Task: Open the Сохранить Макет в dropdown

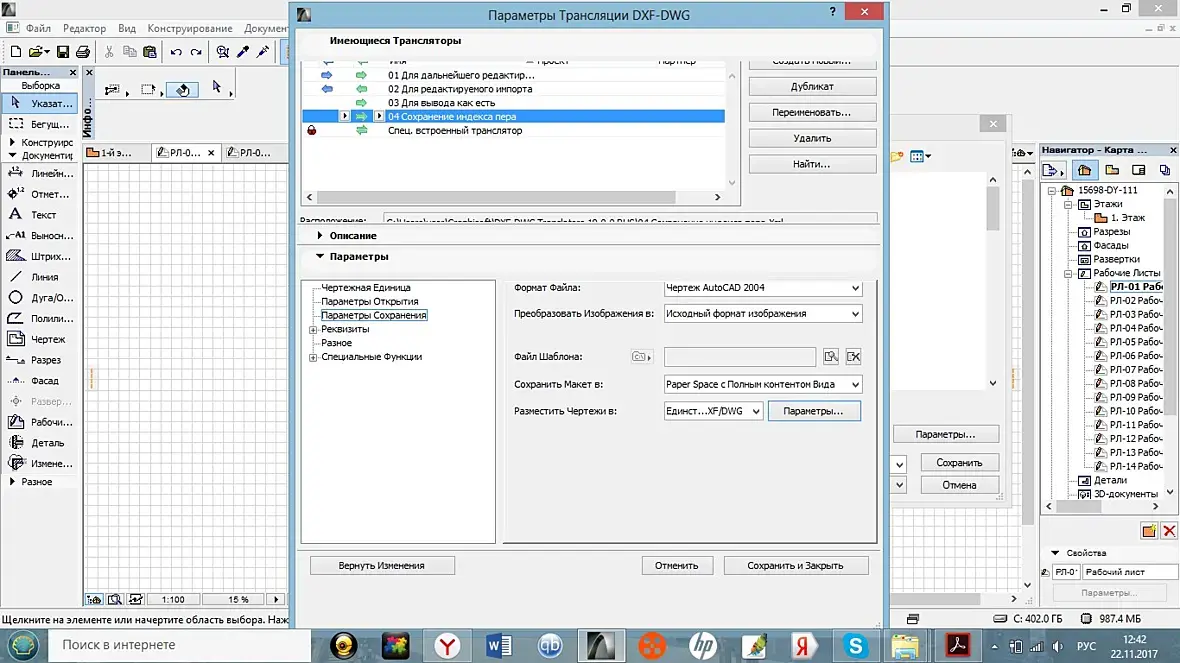Action: point(763,385)
